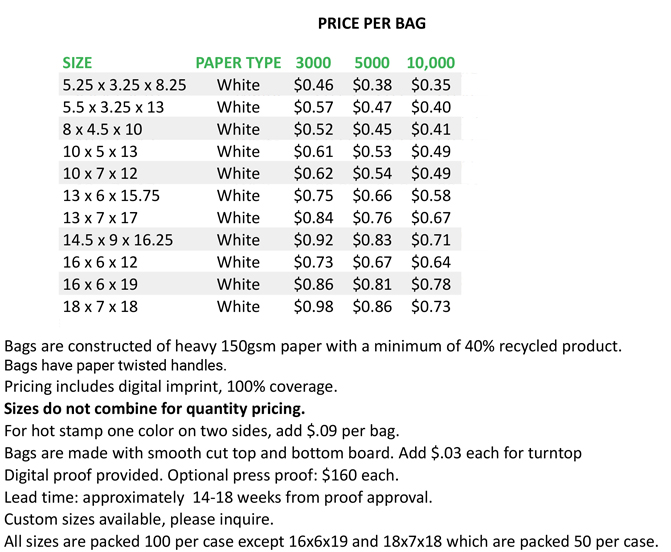Select the SIZE column header

click(x=77, y=63)
